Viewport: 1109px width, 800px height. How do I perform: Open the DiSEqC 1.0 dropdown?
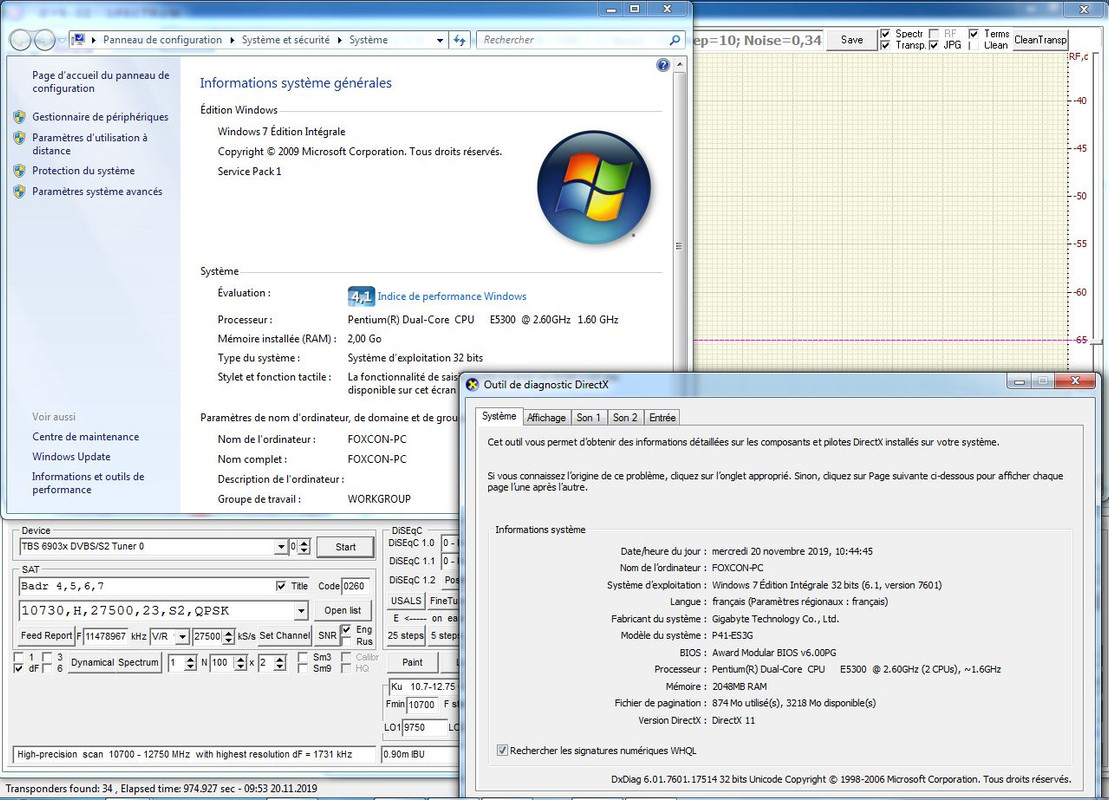point(449,543)
